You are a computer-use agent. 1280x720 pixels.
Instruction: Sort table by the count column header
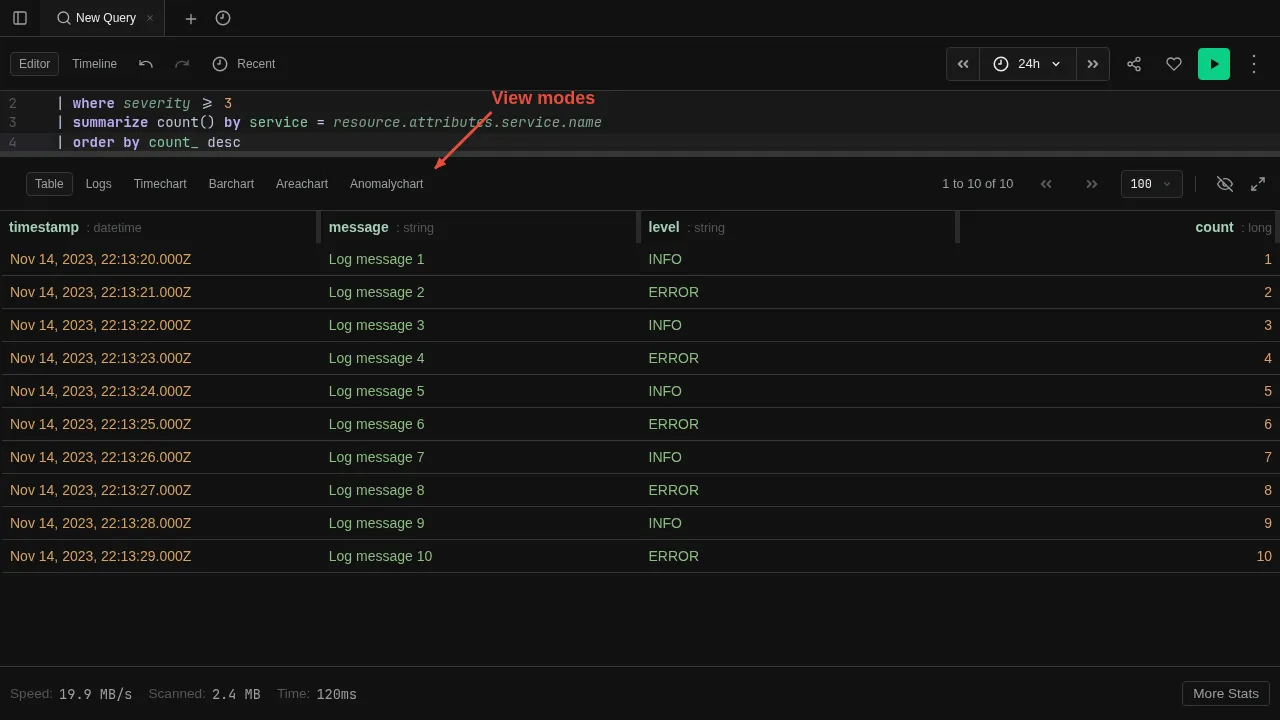(x=1214, y=227)
